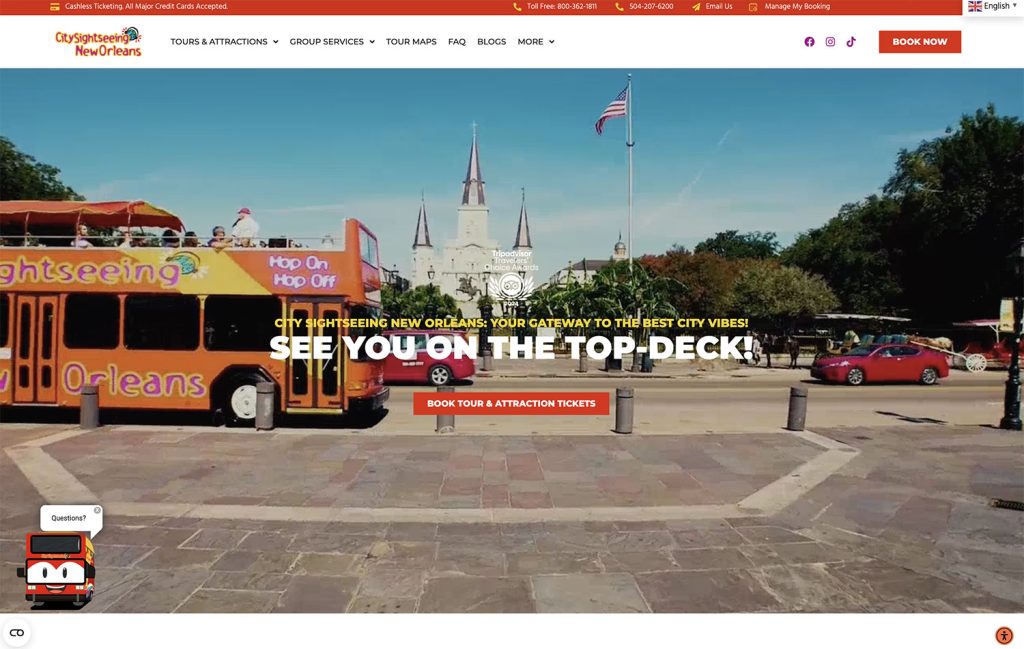Click the Email Us link
The width and height of the screenshot is (1024, 649).
(718, 6)
